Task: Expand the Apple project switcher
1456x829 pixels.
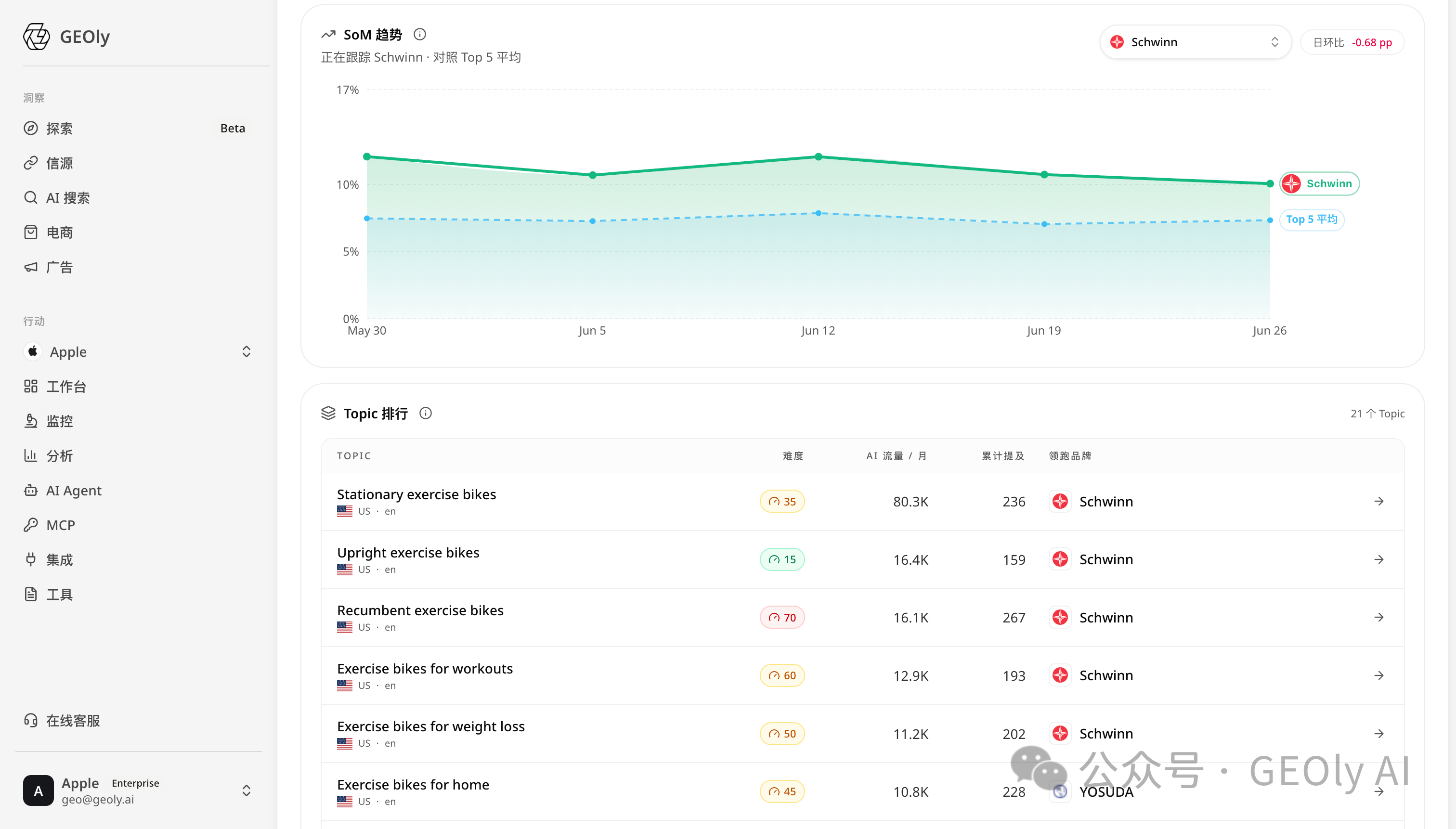Action: click(x=247, y=352)
